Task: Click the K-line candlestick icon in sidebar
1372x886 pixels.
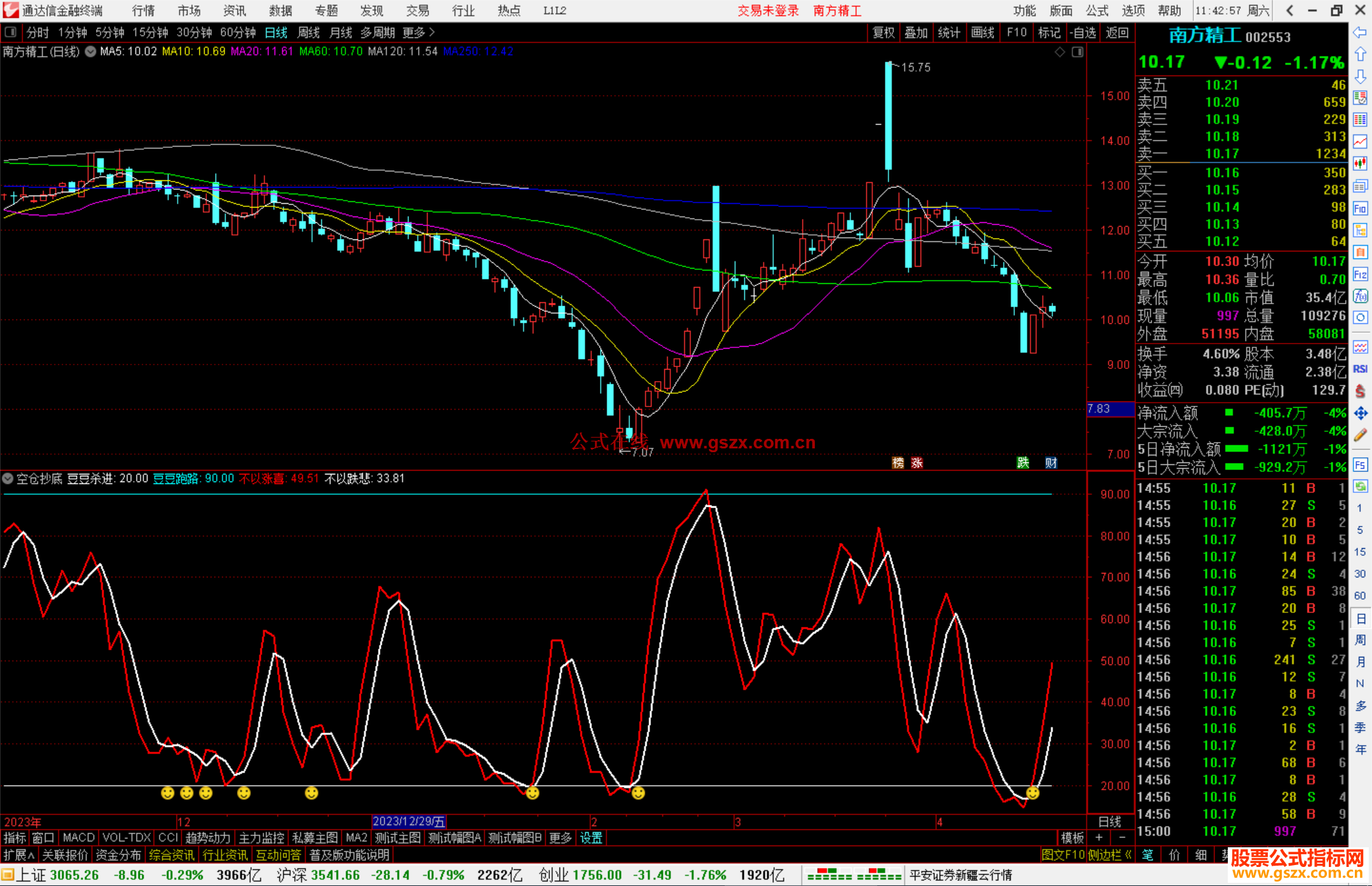Action: (1360, 163)
